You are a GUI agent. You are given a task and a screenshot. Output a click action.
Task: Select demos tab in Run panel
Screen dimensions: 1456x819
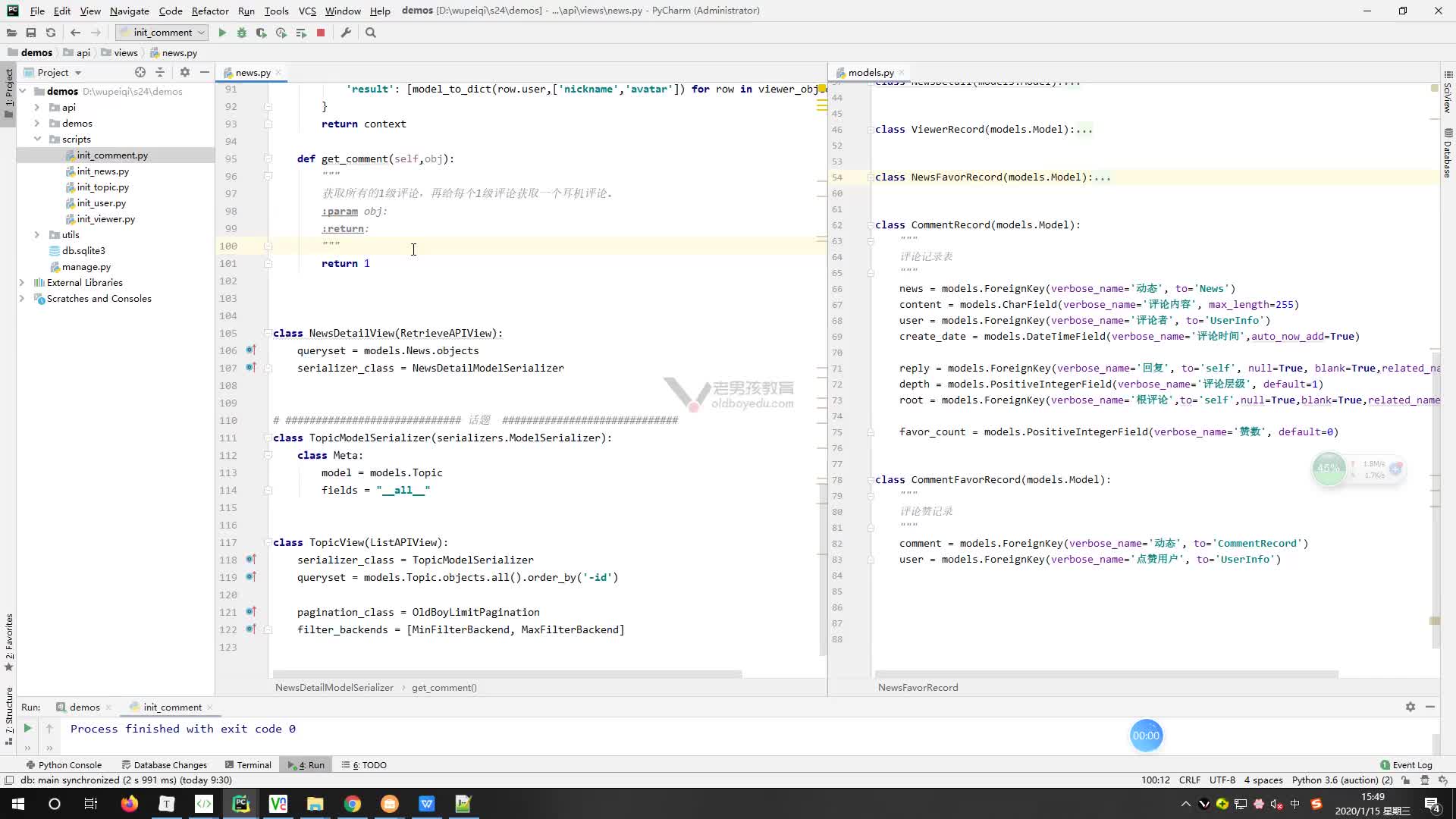pyautogui.click(x=84, y=707)
